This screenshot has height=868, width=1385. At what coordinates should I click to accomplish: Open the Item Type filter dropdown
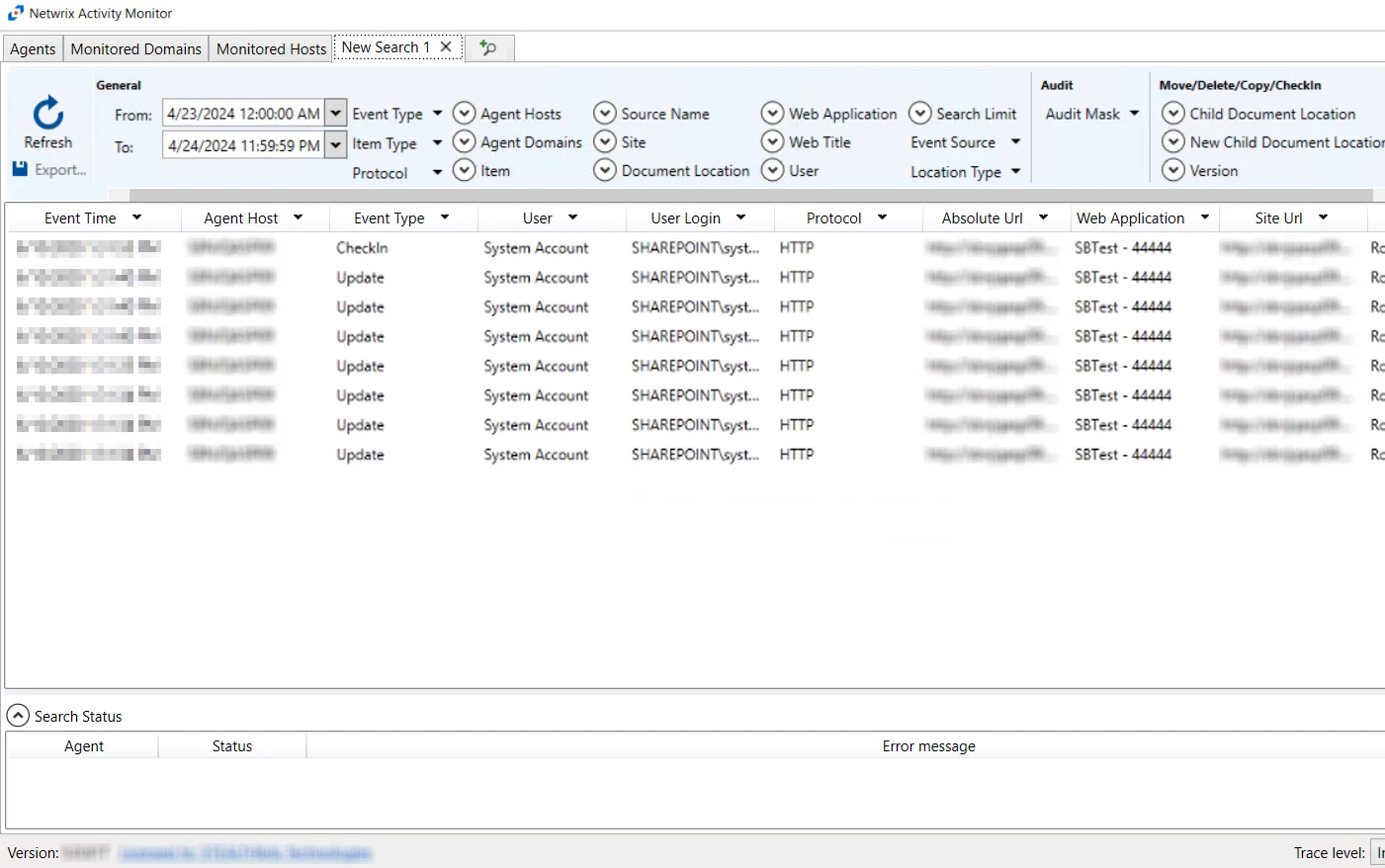coord(437,143)
